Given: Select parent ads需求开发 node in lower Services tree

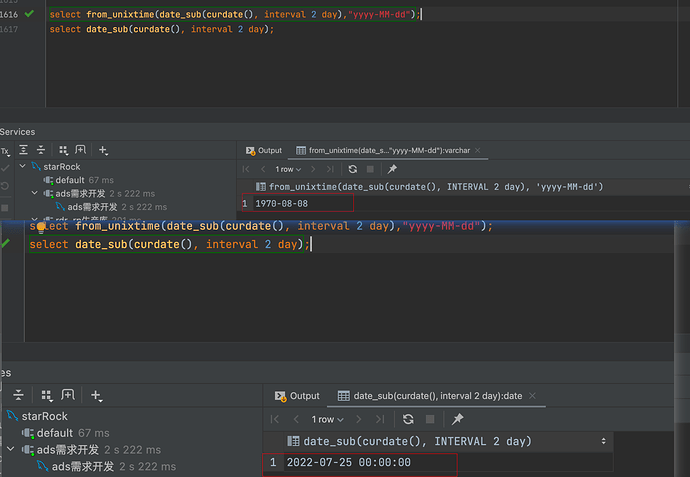Looking at the screenshot, I should [91, 450].
